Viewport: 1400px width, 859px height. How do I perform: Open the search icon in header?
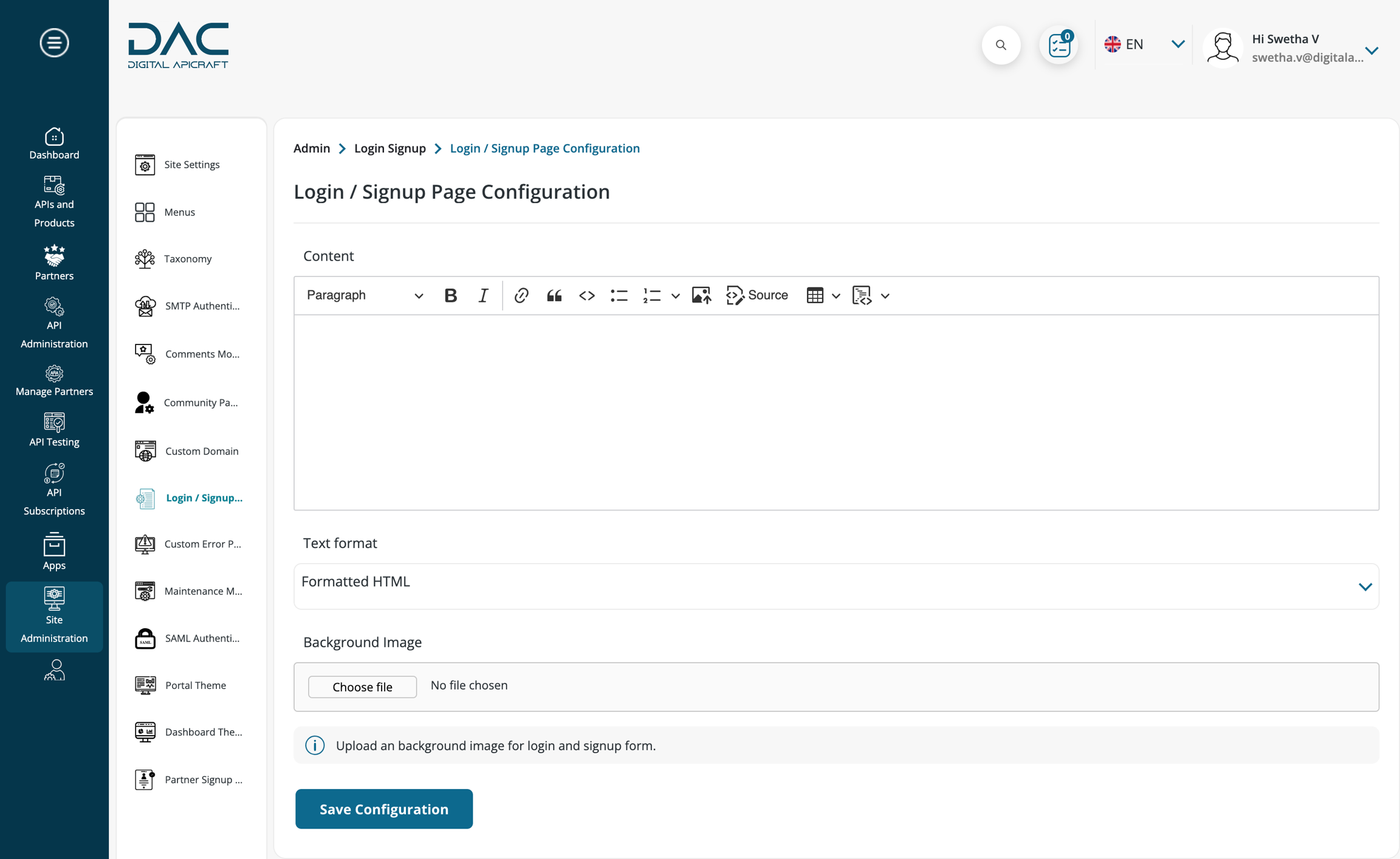1001,45
